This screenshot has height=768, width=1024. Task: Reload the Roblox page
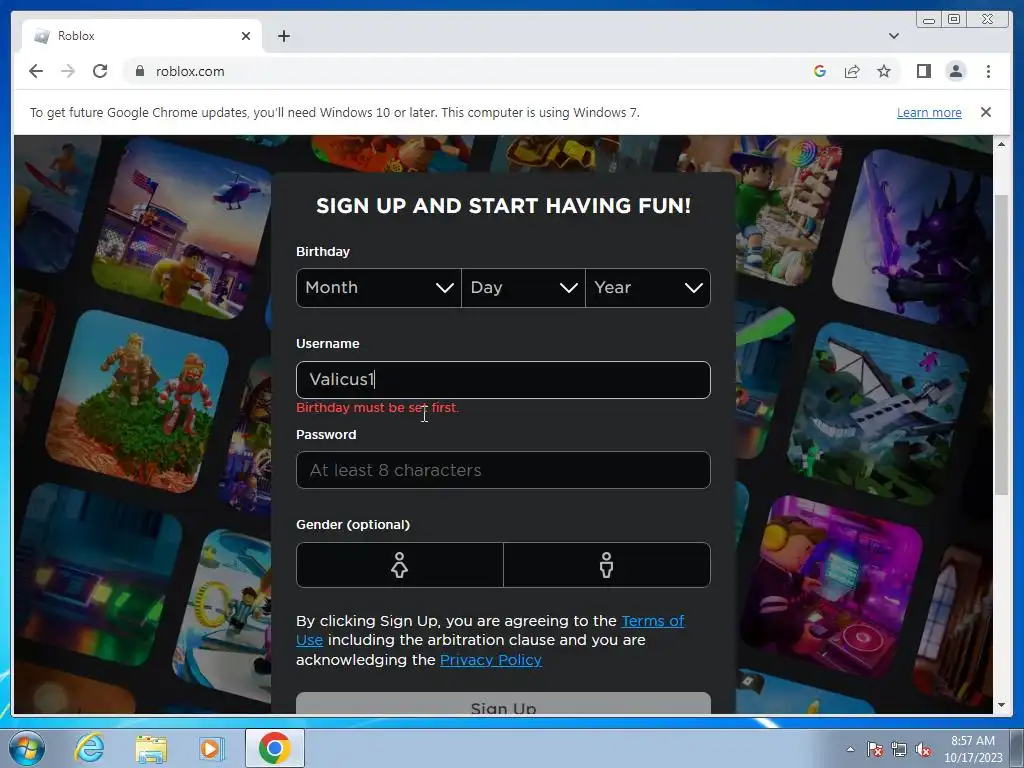point(100,71)
